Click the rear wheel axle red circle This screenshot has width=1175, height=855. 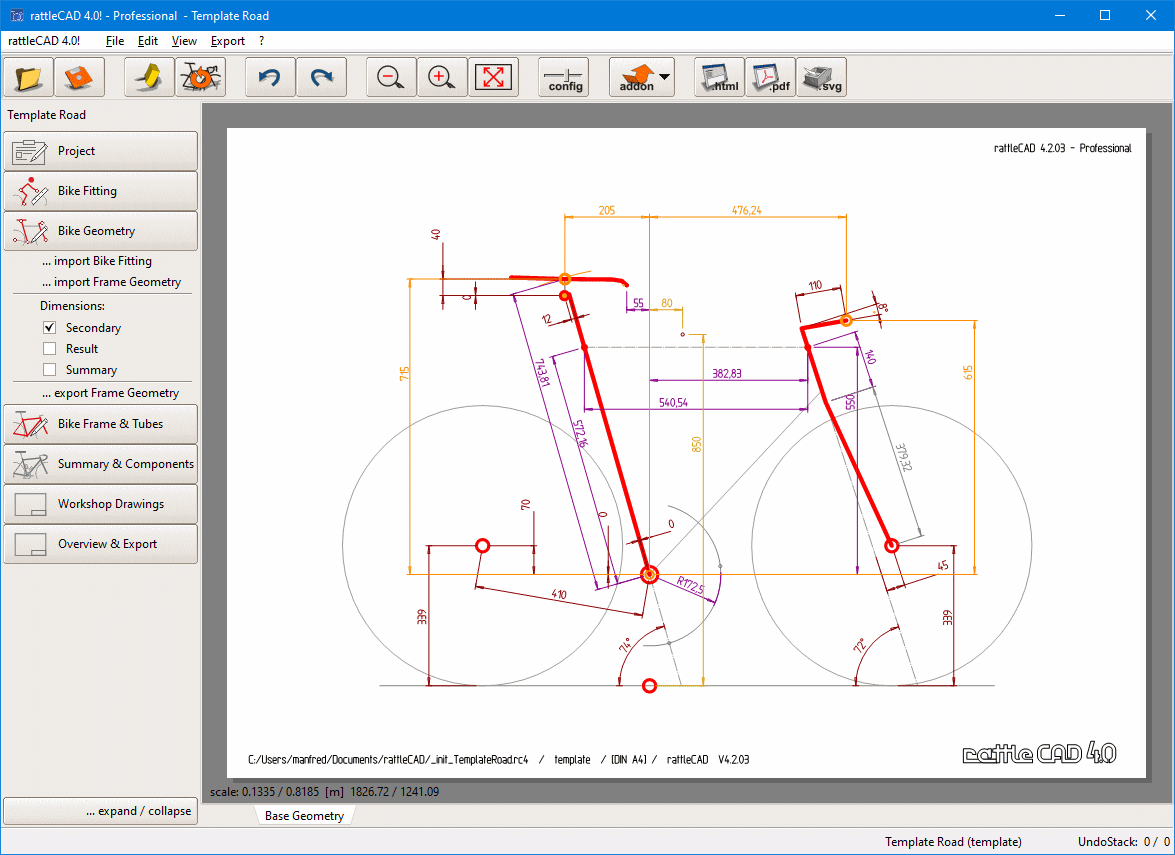483,546
